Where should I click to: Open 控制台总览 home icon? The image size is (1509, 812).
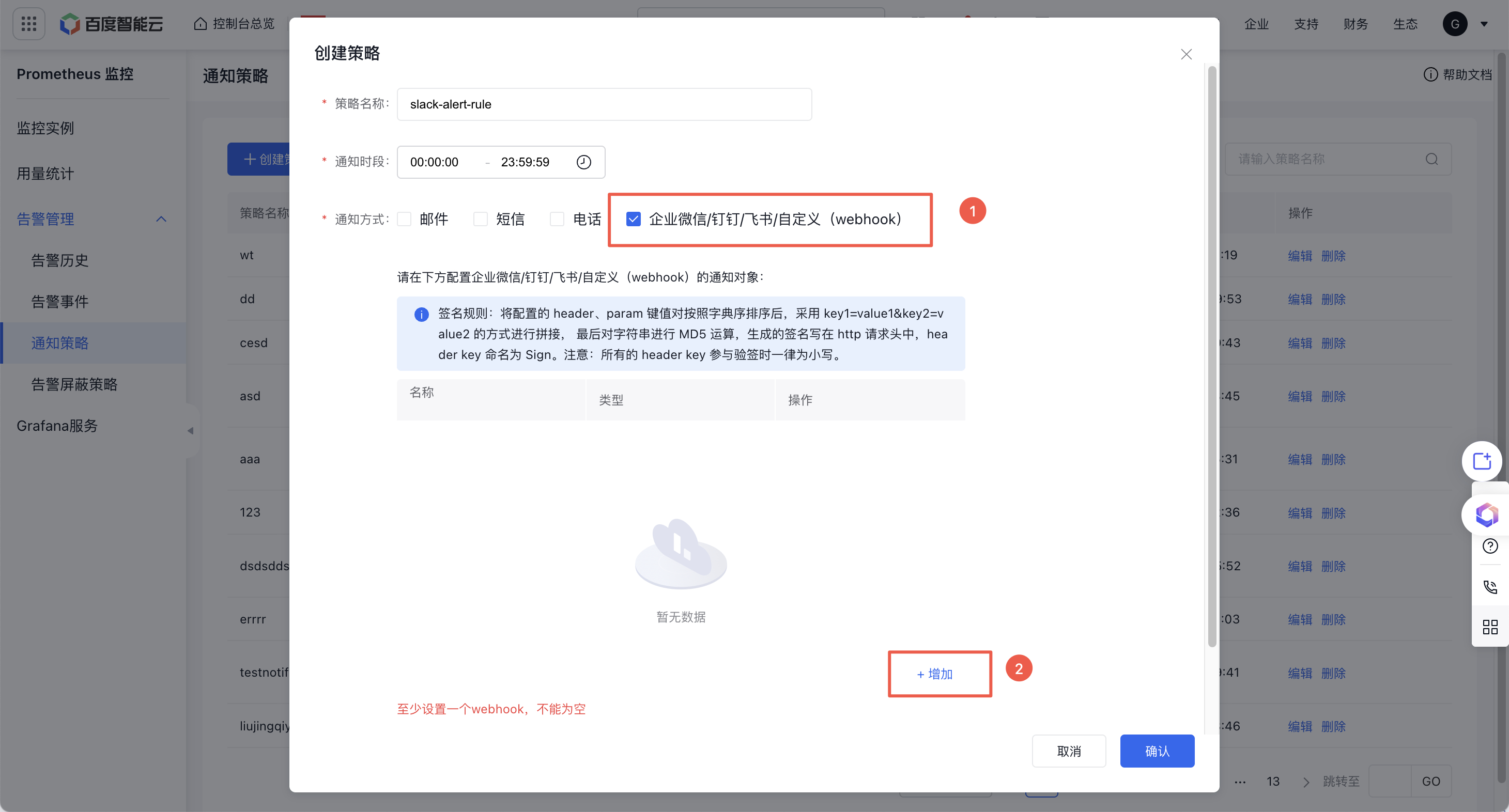201,24
